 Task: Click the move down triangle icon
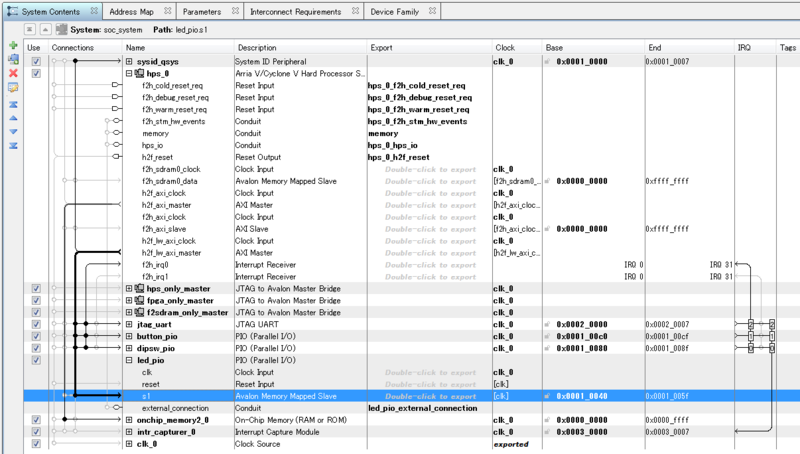pyautogui.click(x=13, y=132)
